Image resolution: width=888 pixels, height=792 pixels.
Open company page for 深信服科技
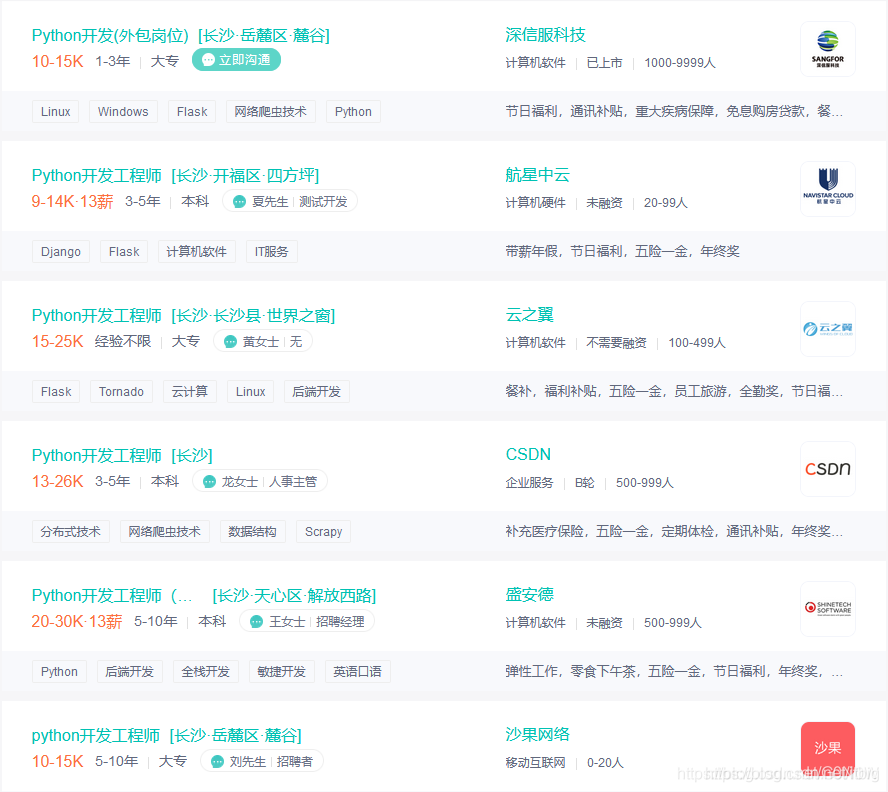click(545, 35)
